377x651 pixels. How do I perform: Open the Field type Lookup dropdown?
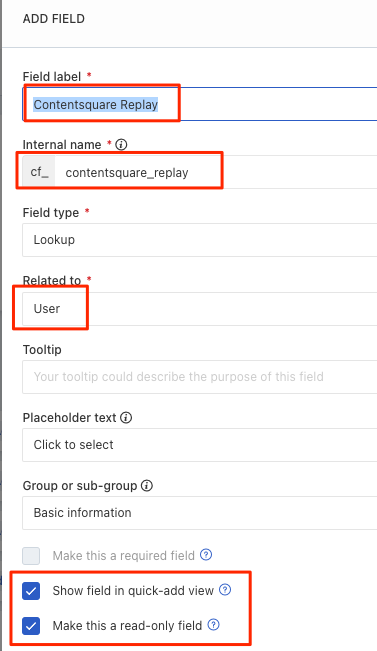point(200,240)
